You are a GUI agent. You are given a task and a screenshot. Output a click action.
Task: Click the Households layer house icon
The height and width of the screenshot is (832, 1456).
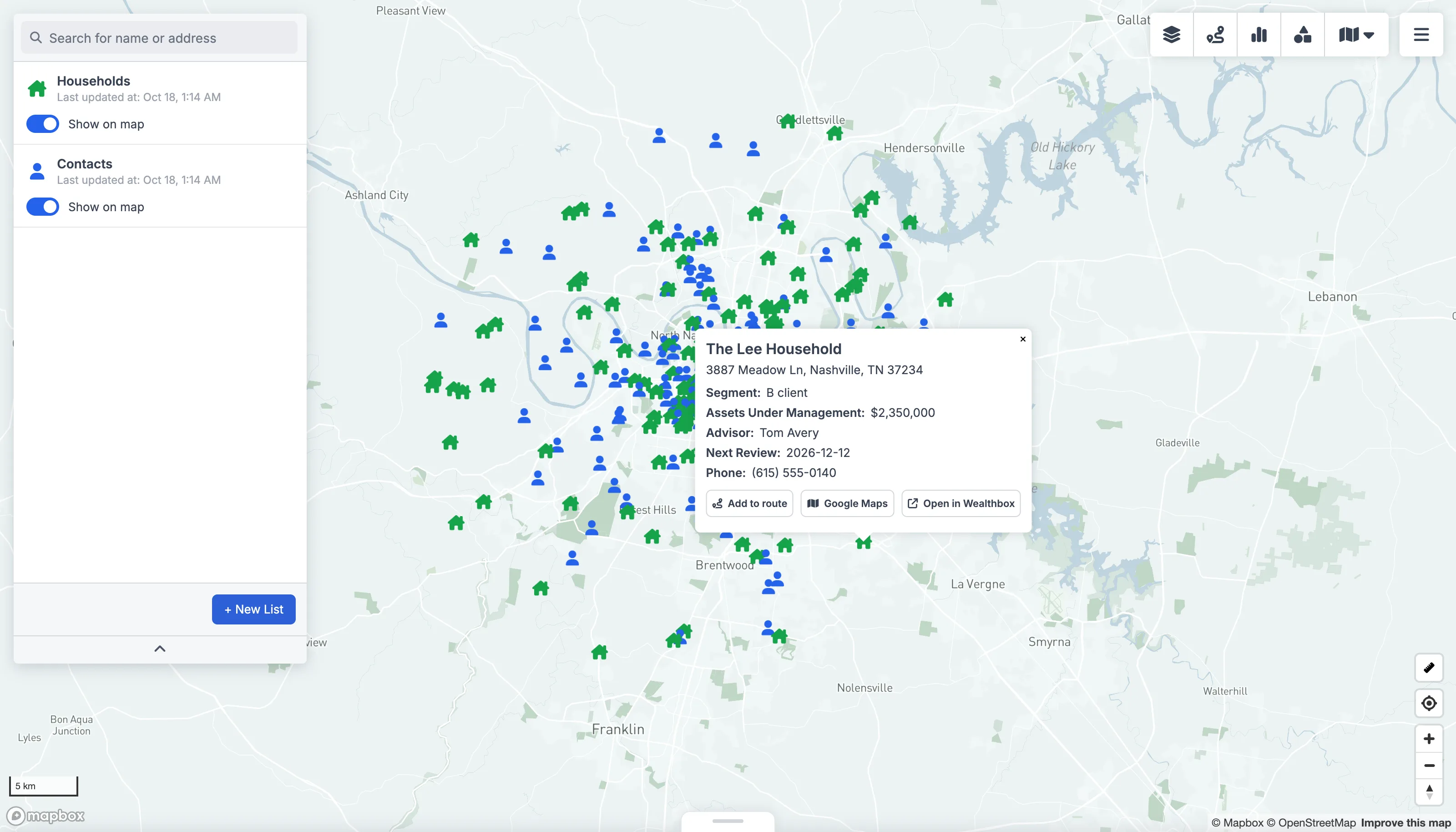tap(37, 89)
